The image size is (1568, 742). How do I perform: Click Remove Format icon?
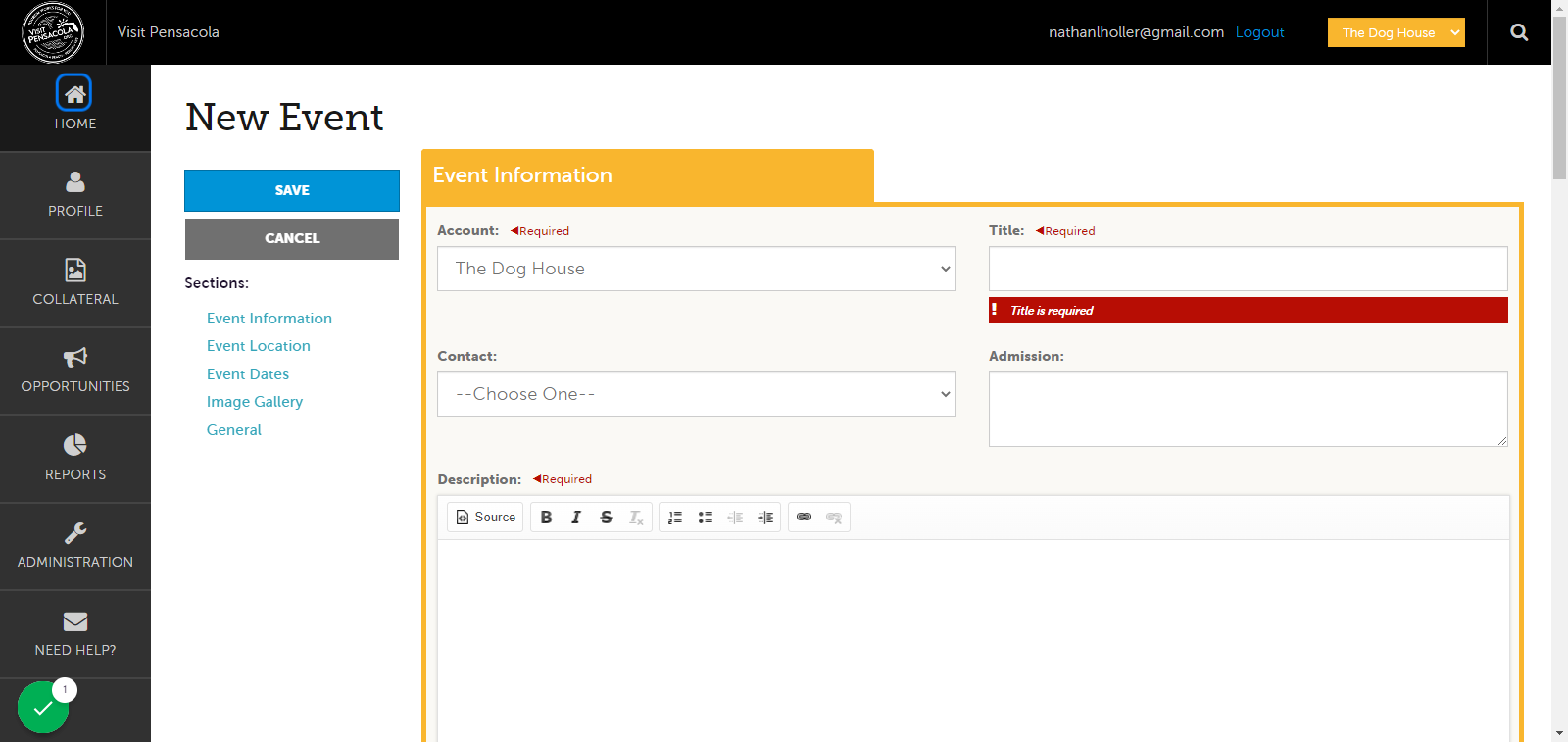click(x=636, y=518)
